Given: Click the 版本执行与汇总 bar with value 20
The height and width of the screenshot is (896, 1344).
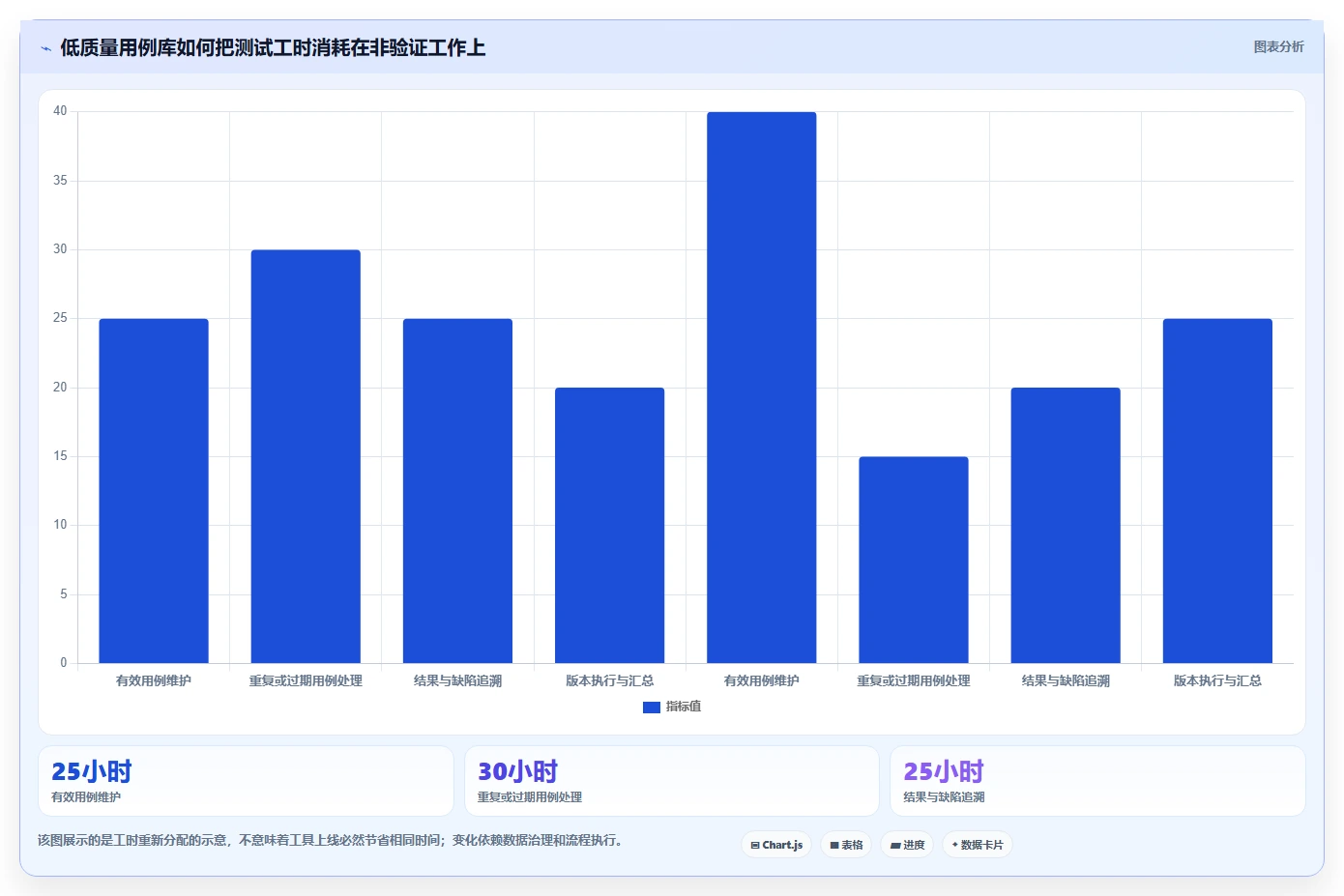Looking at the screenshot, I should point(610,525).
